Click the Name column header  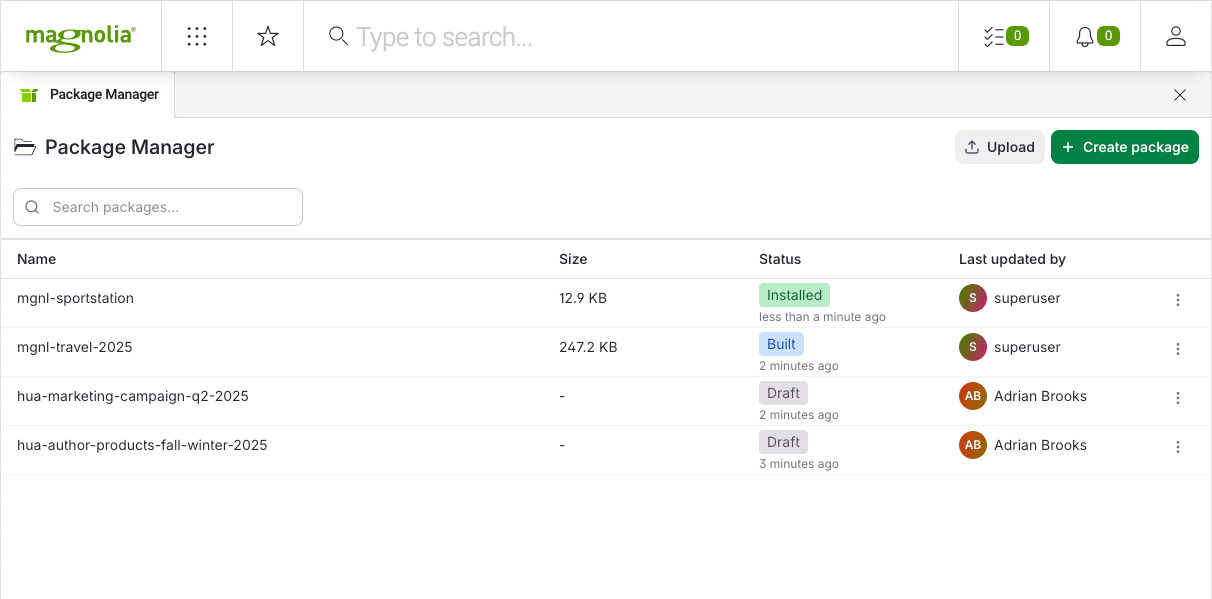[37, 259]
